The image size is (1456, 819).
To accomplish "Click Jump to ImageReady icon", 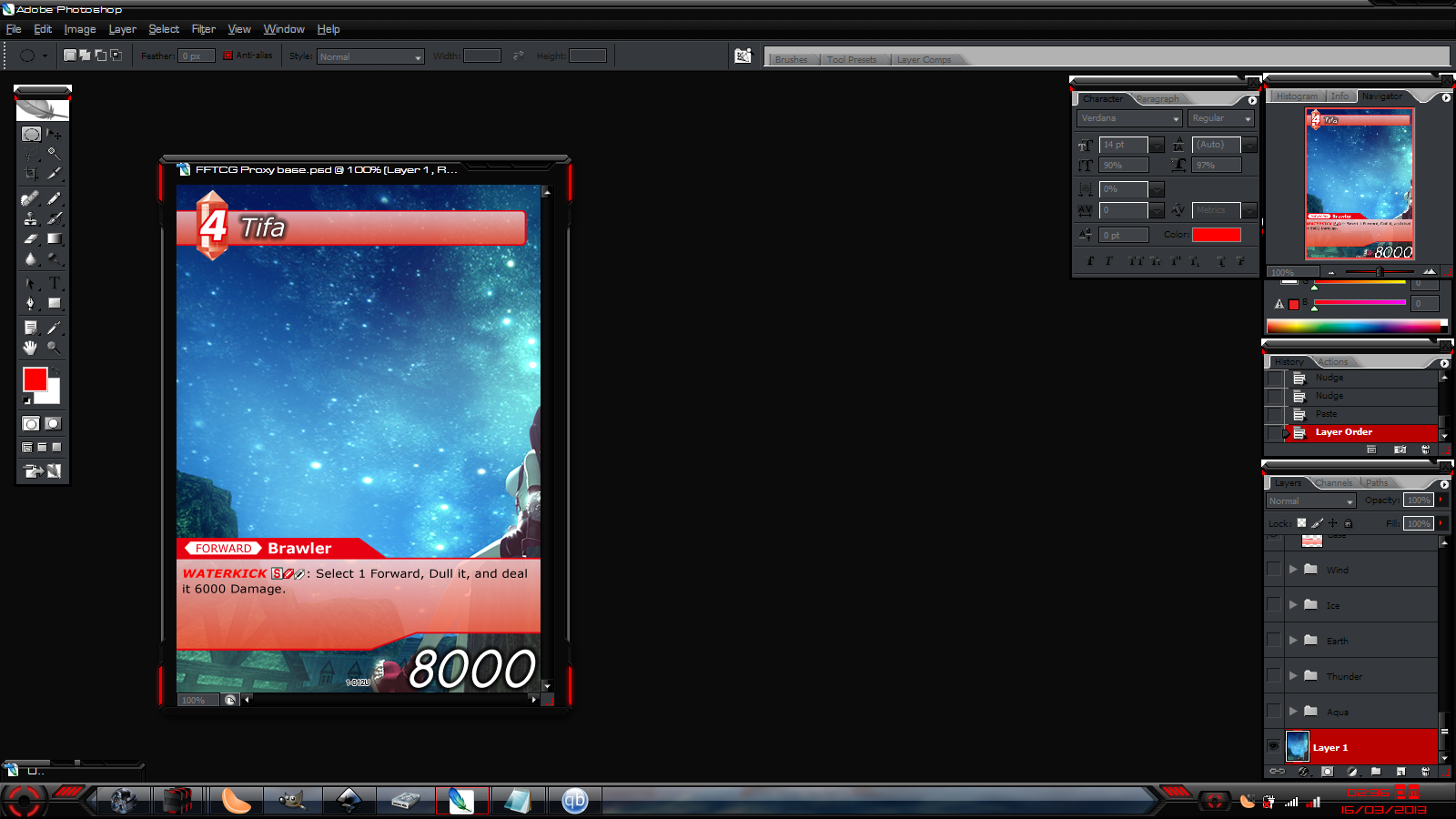I will [x=42, y=470].
